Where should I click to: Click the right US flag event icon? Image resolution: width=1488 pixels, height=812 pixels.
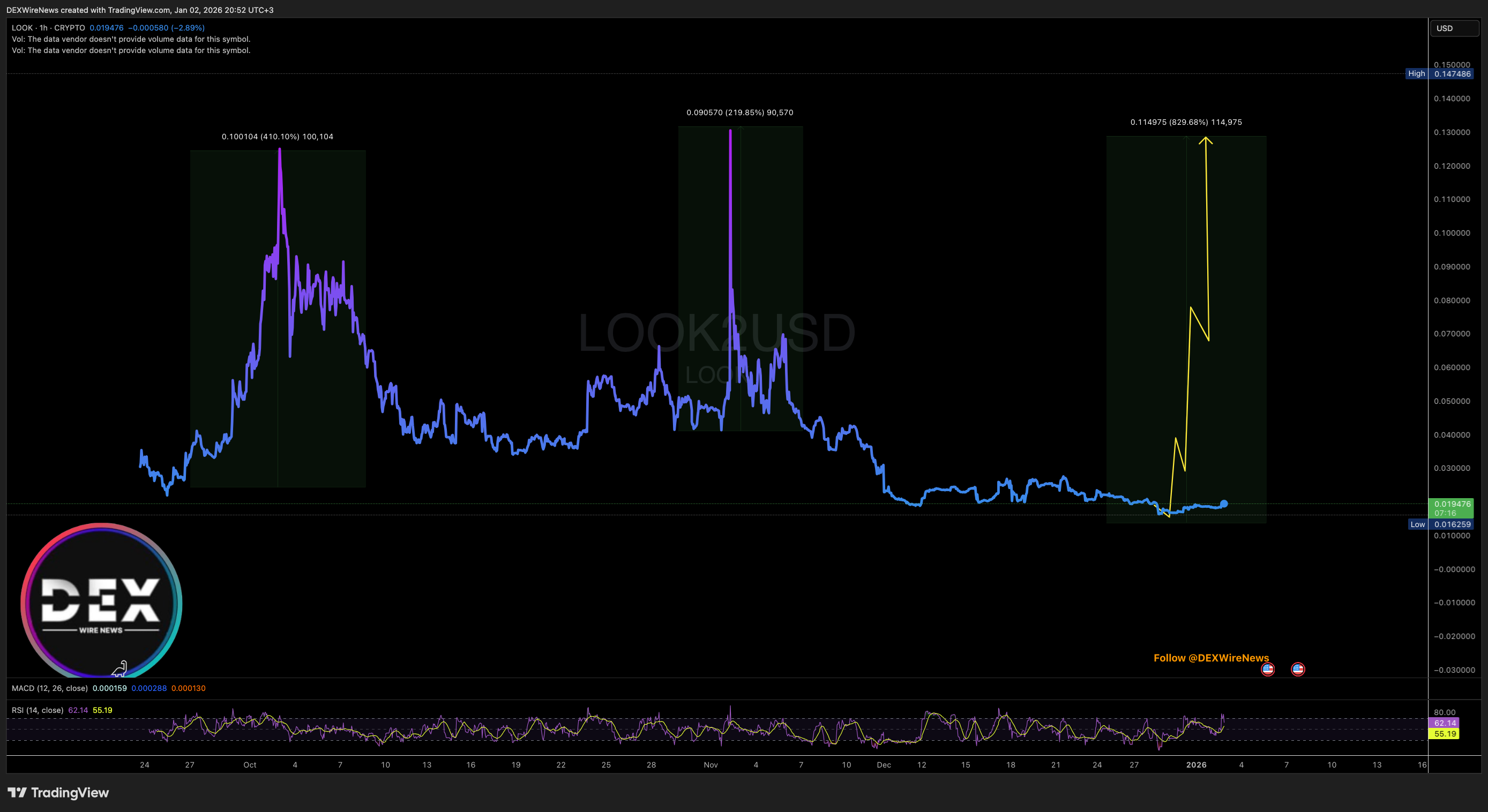[x=1297, y=669]
